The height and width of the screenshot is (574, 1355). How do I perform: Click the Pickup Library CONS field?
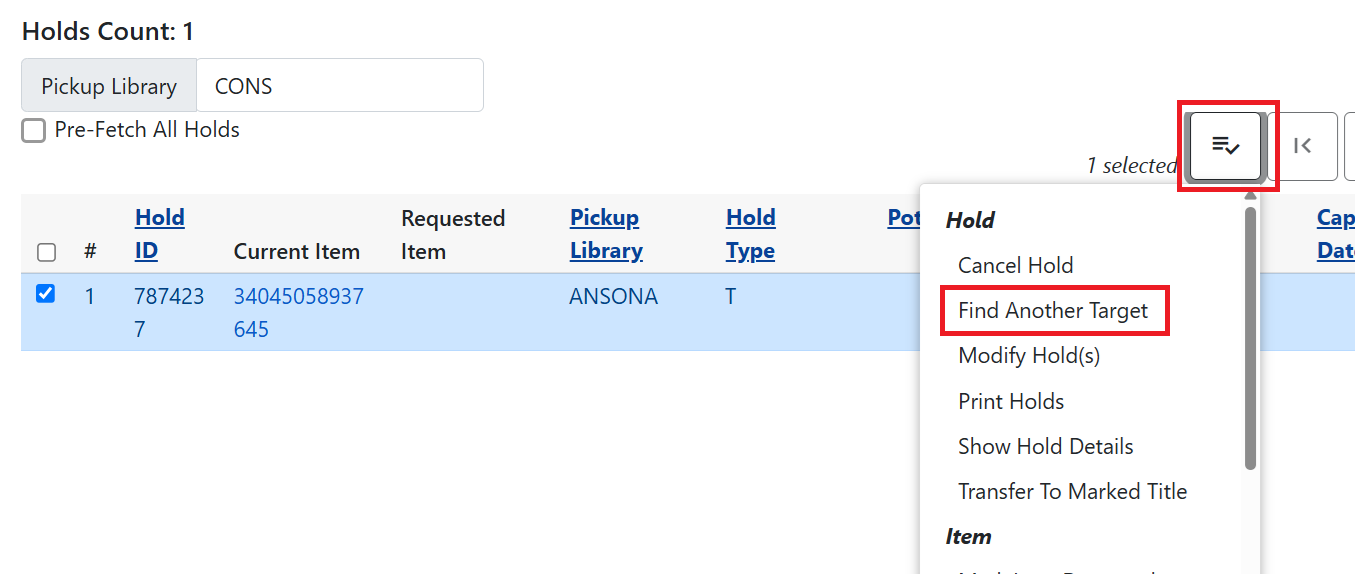point(339,86)
